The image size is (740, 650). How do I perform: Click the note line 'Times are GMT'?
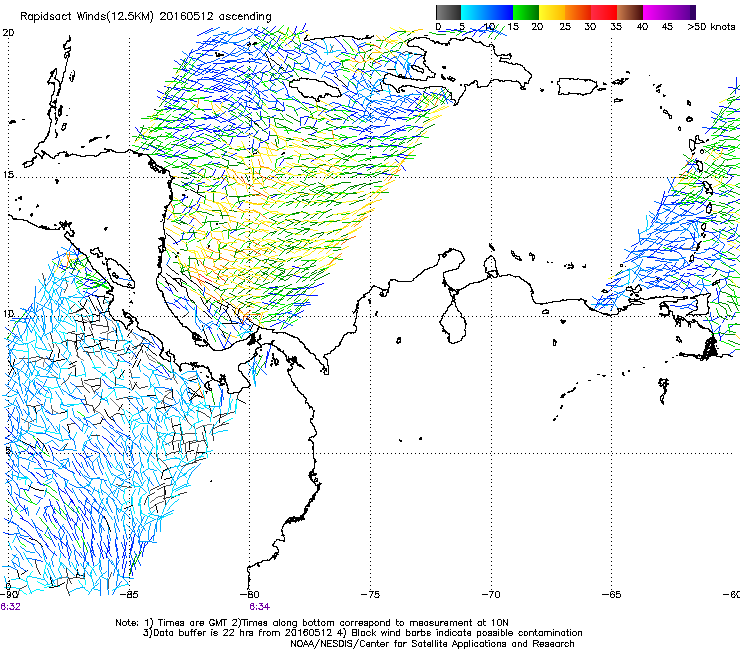pos(191,623)
